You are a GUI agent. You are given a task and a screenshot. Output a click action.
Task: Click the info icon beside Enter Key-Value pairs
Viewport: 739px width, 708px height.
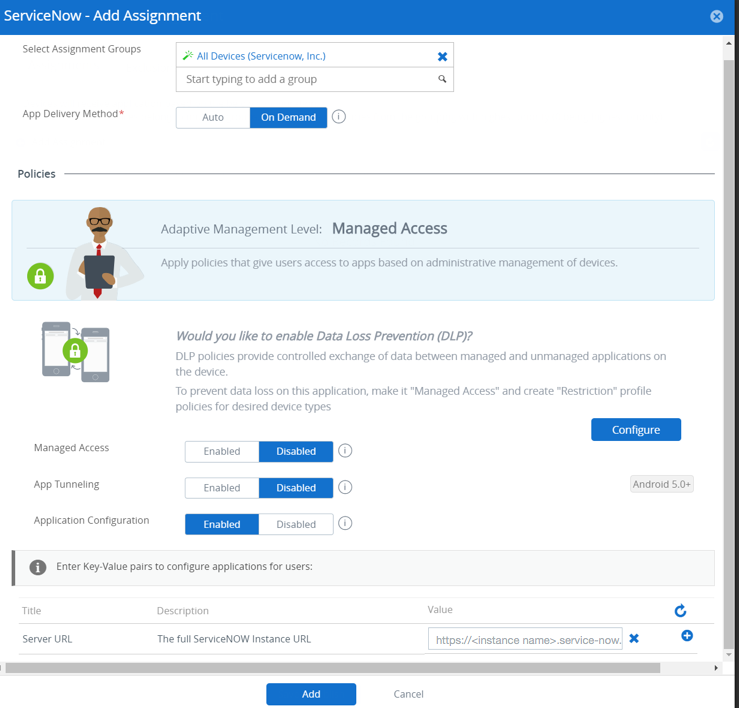[38, 567]
